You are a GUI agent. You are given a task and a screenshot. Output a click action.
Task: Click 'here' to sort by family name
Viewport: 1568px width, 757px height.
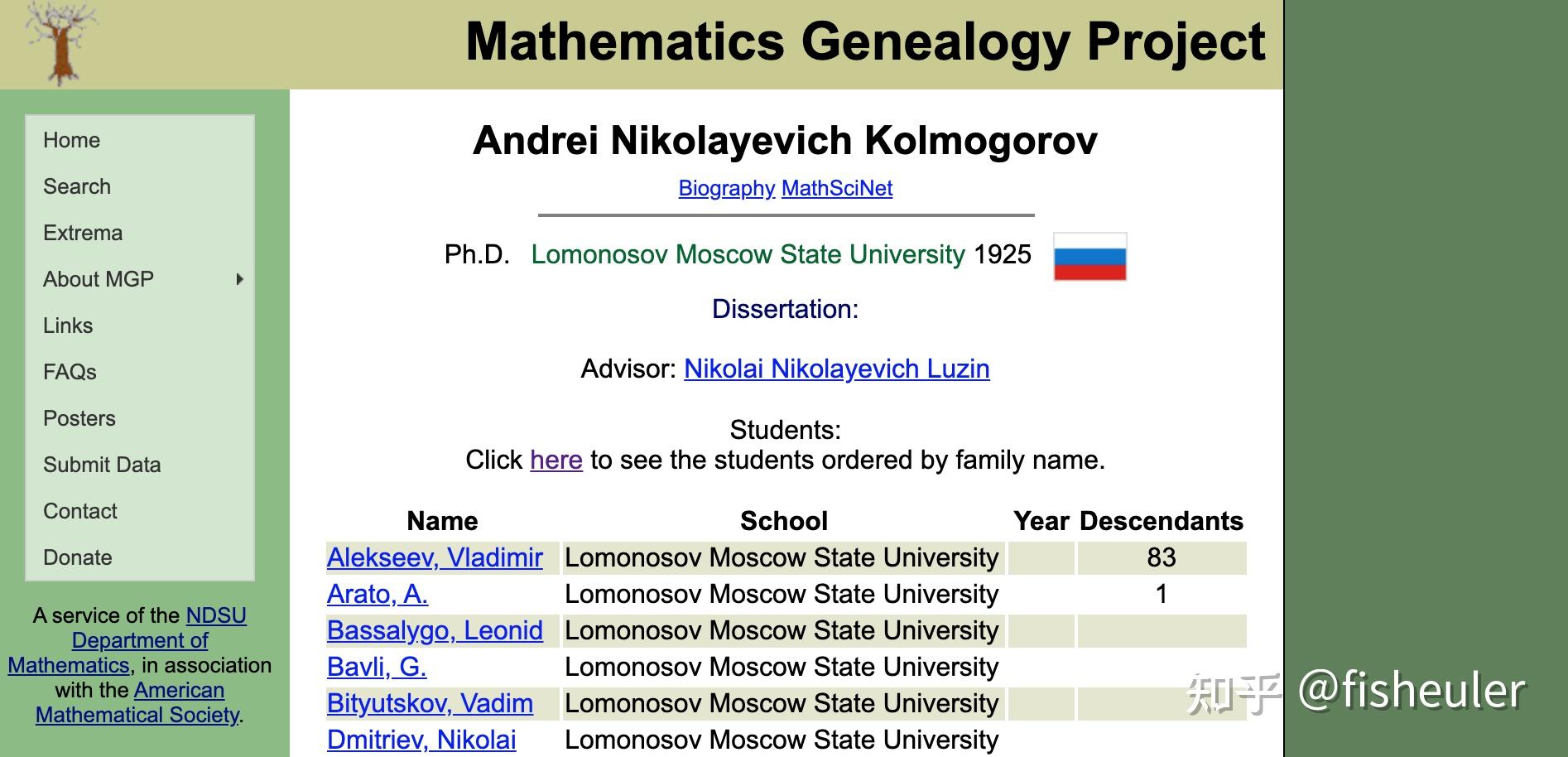pyautogui.click(x=556, y=460)
